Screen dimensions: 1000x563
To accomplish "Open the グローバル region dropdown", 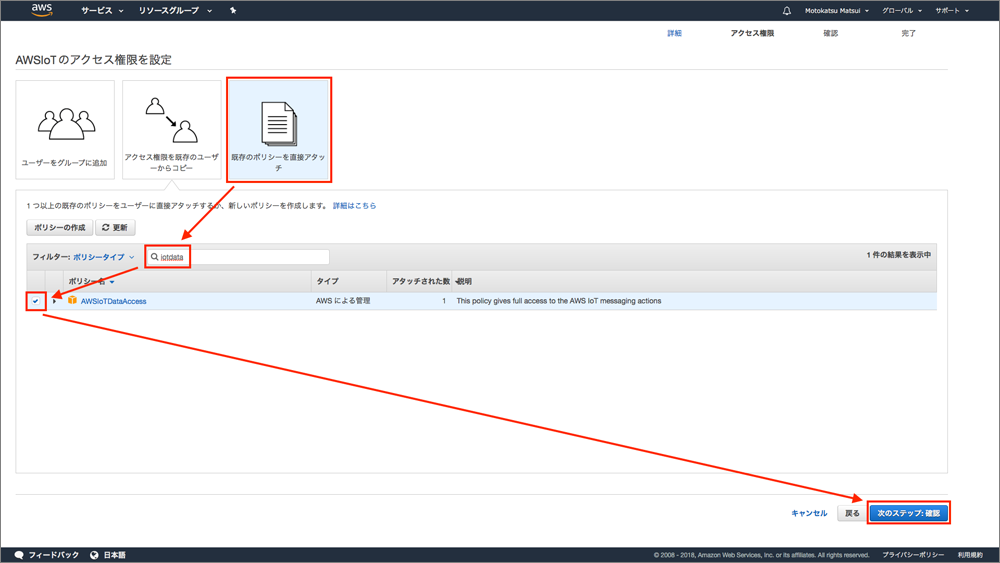I will click(x=902, y=11).
